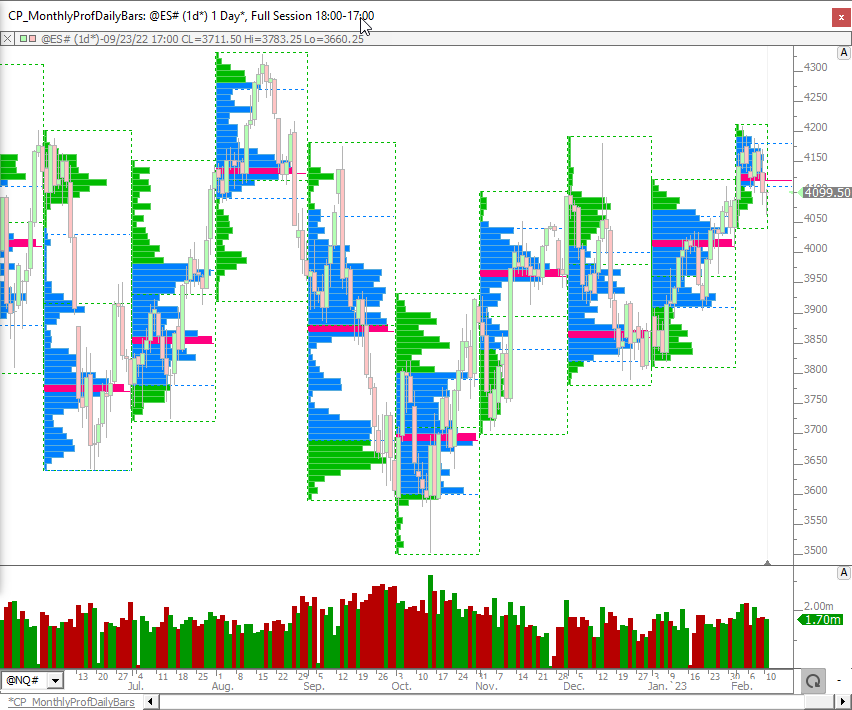Click into the @NQ# symbol field
The image size is (852, 710).
pos(25,681)
